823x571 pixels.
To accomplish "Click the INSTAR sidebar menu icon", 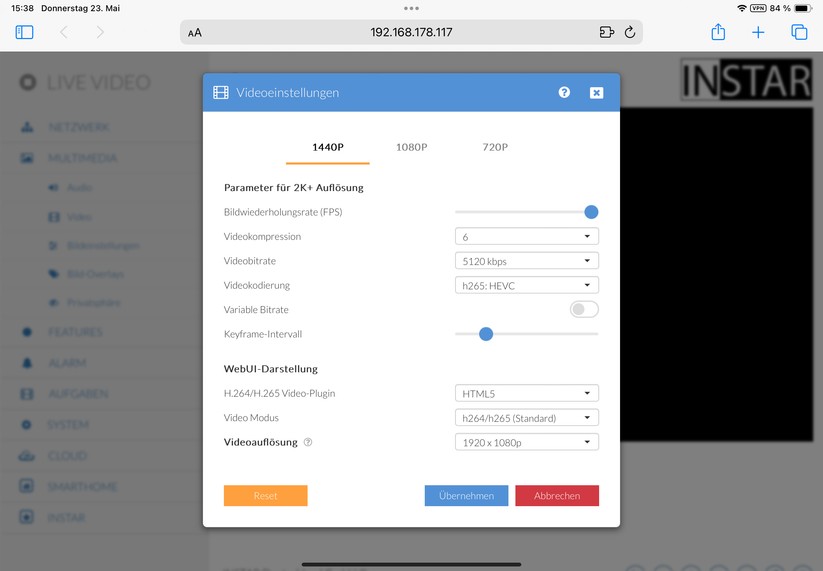I will 27,517.
